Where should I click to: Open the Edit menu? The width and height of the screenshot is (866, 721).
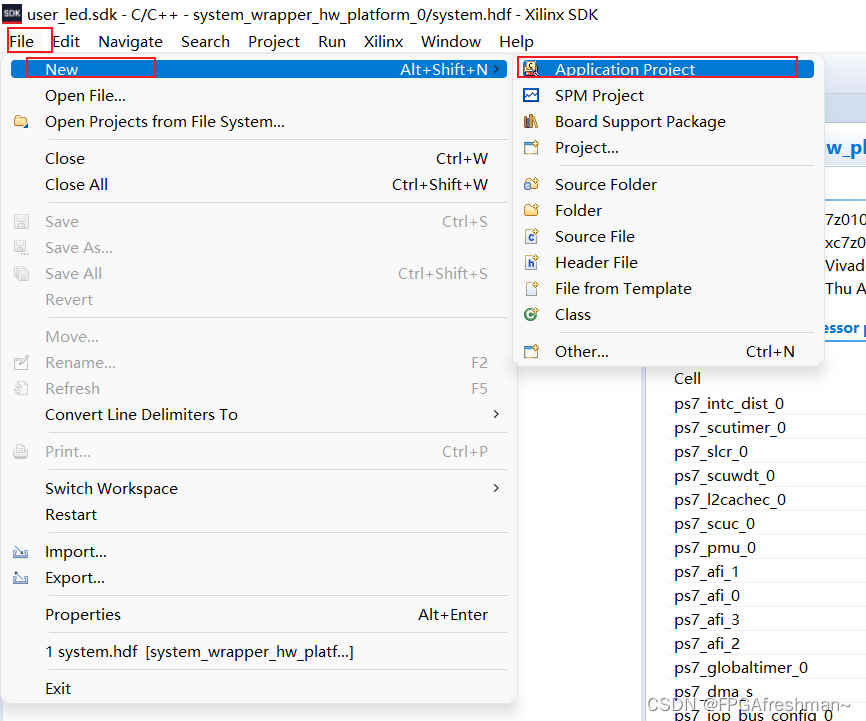pos(66,41)
